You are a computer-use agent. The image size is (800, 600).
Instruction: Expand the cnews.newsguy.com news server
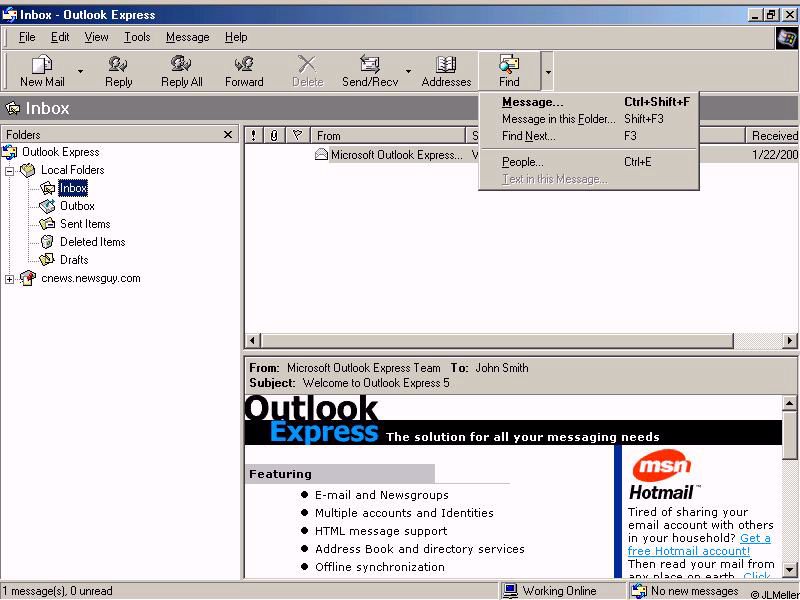[x=10, y=279]
